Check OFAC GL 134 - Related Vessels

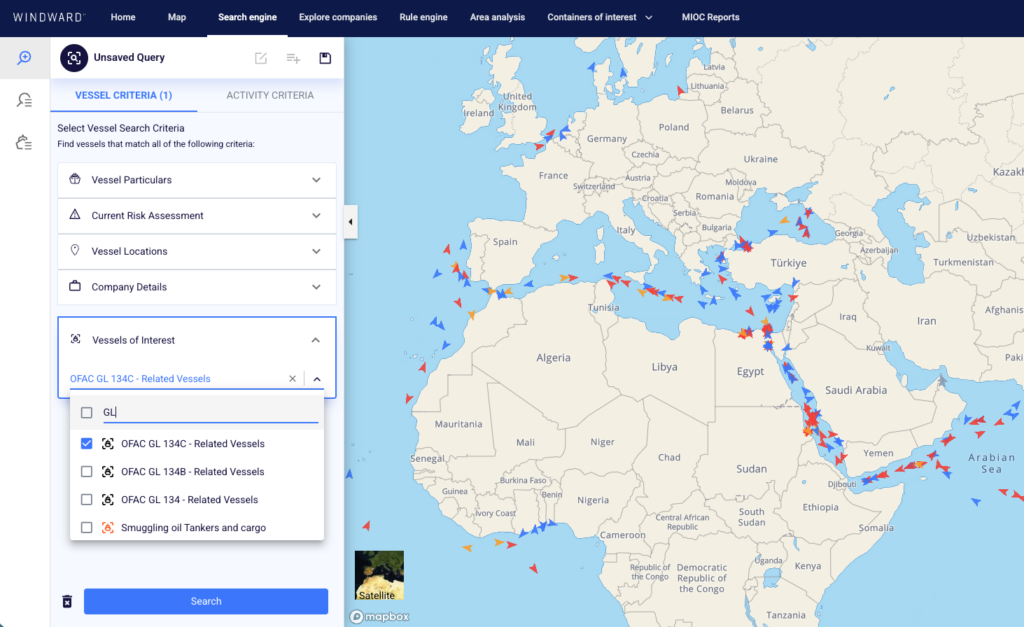[x=86, y=500]
